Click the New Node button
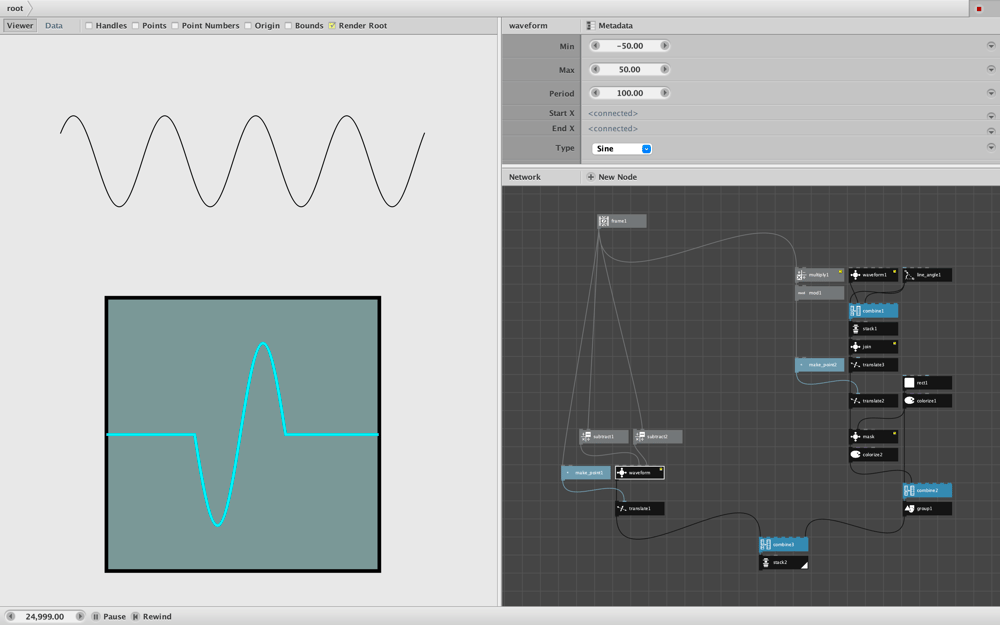 click(x=612, y=177)
